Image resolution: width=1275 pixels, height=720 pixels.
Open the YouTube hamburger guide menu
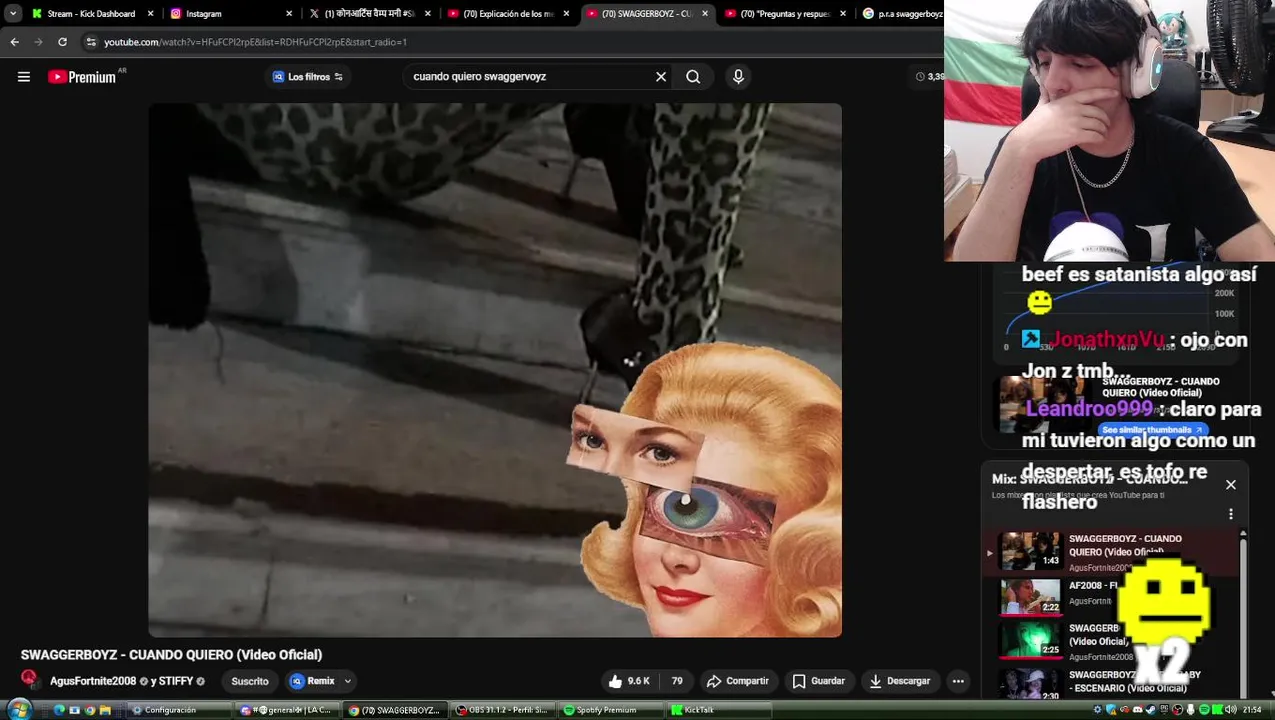tap(24, 77)
